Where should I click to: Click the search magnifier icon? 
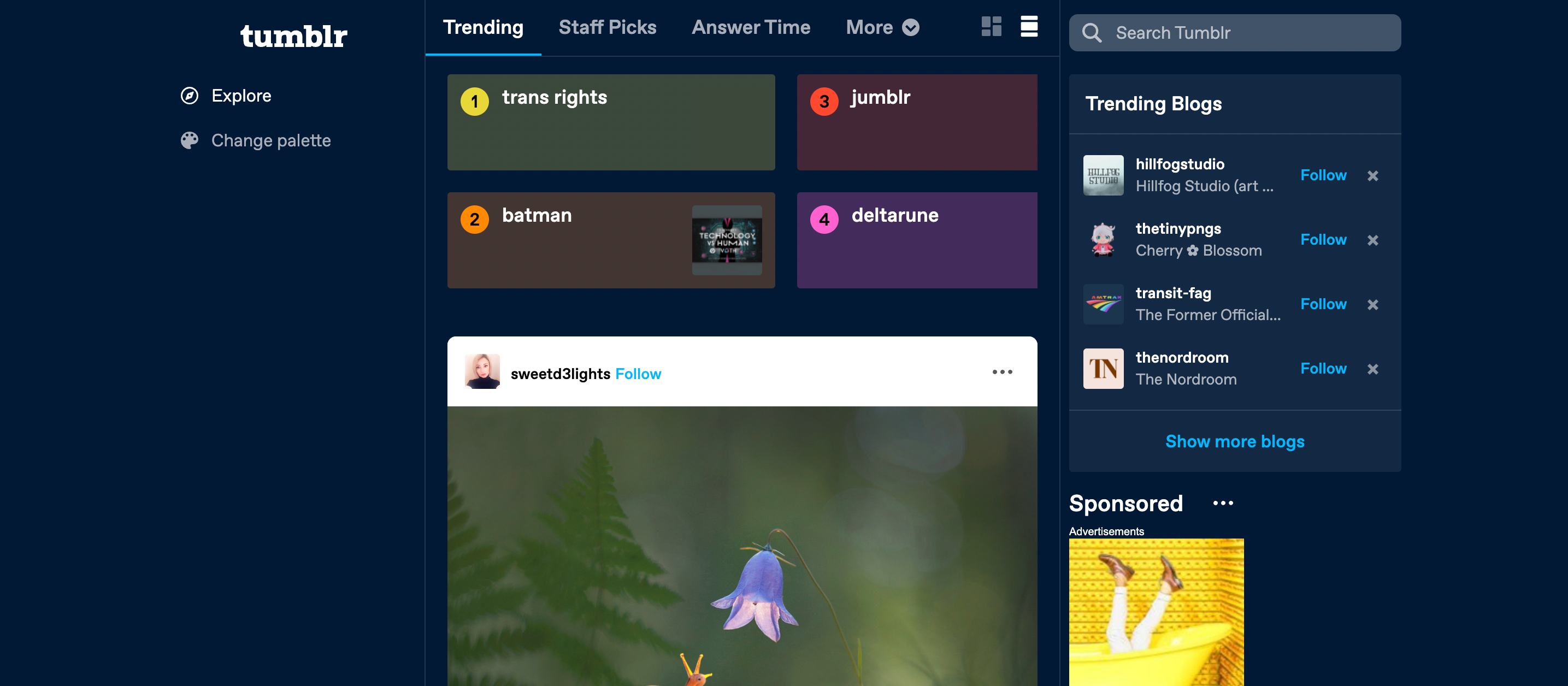pyautogui.click(x=1093, y=33)
